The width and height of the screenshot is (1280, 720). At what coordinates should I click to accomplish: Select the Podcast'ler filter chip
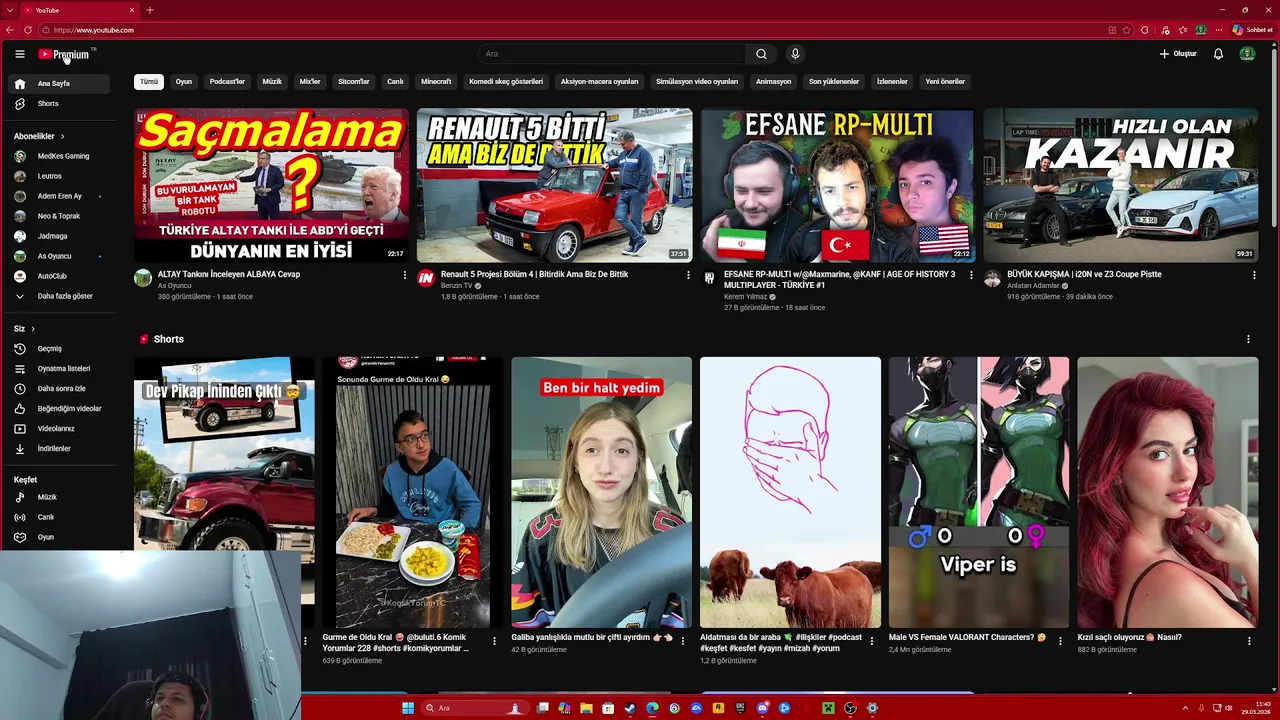coord(227,82)
